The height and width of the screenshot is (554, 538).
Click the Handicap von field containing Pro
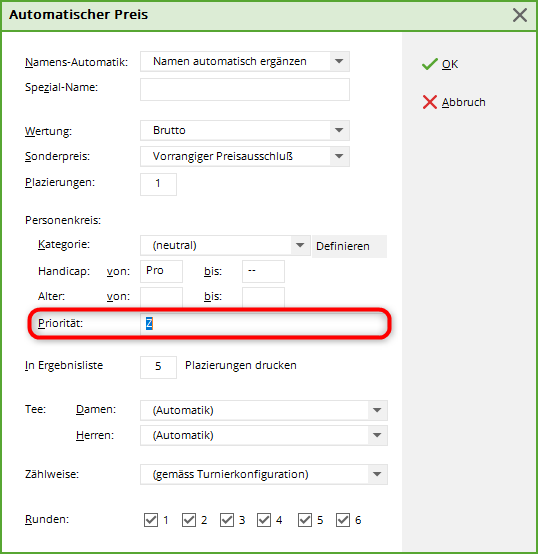(161, 271)
